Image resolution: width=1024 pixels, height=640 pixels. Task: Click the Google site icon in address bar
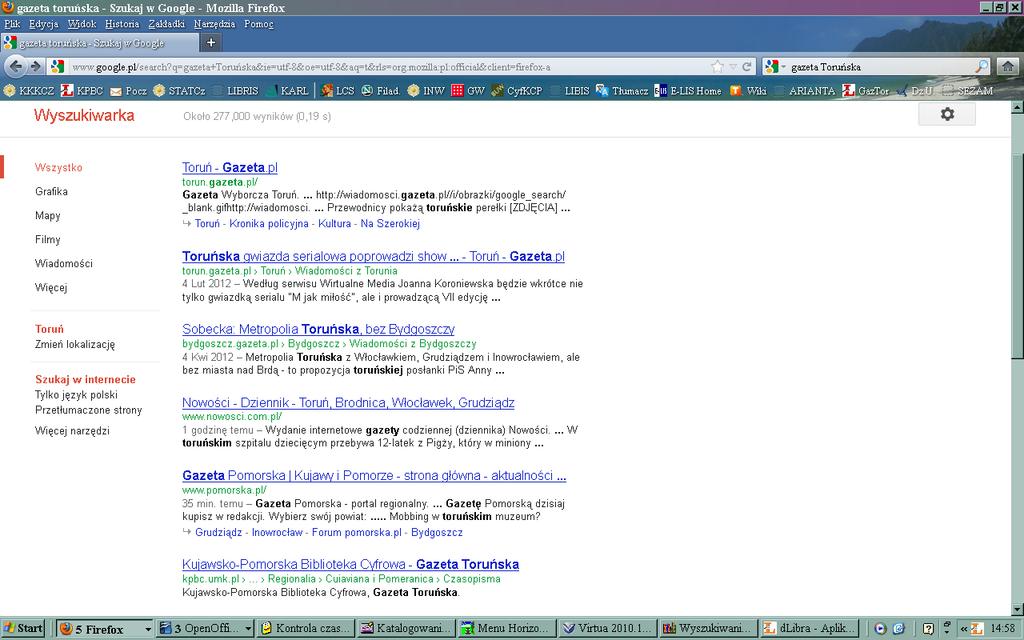coord(57,67)
